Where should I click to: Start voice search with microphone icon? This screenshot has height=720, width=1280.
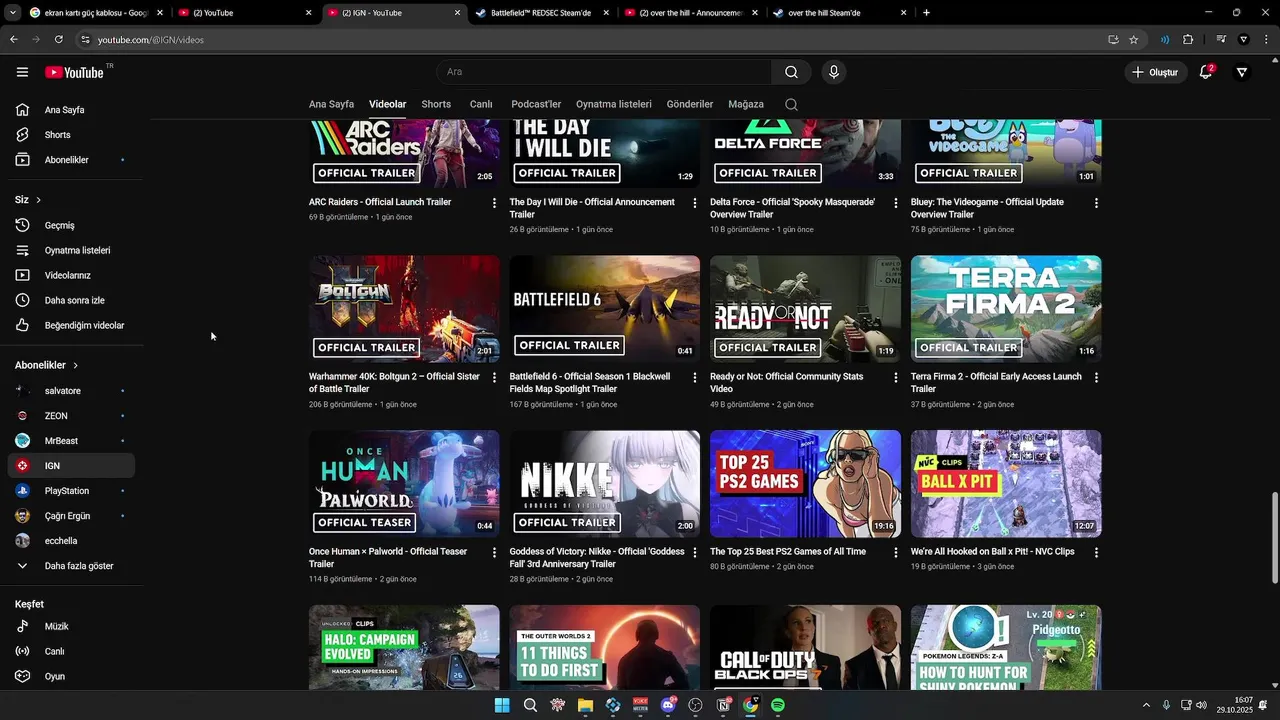click(833, 72)
